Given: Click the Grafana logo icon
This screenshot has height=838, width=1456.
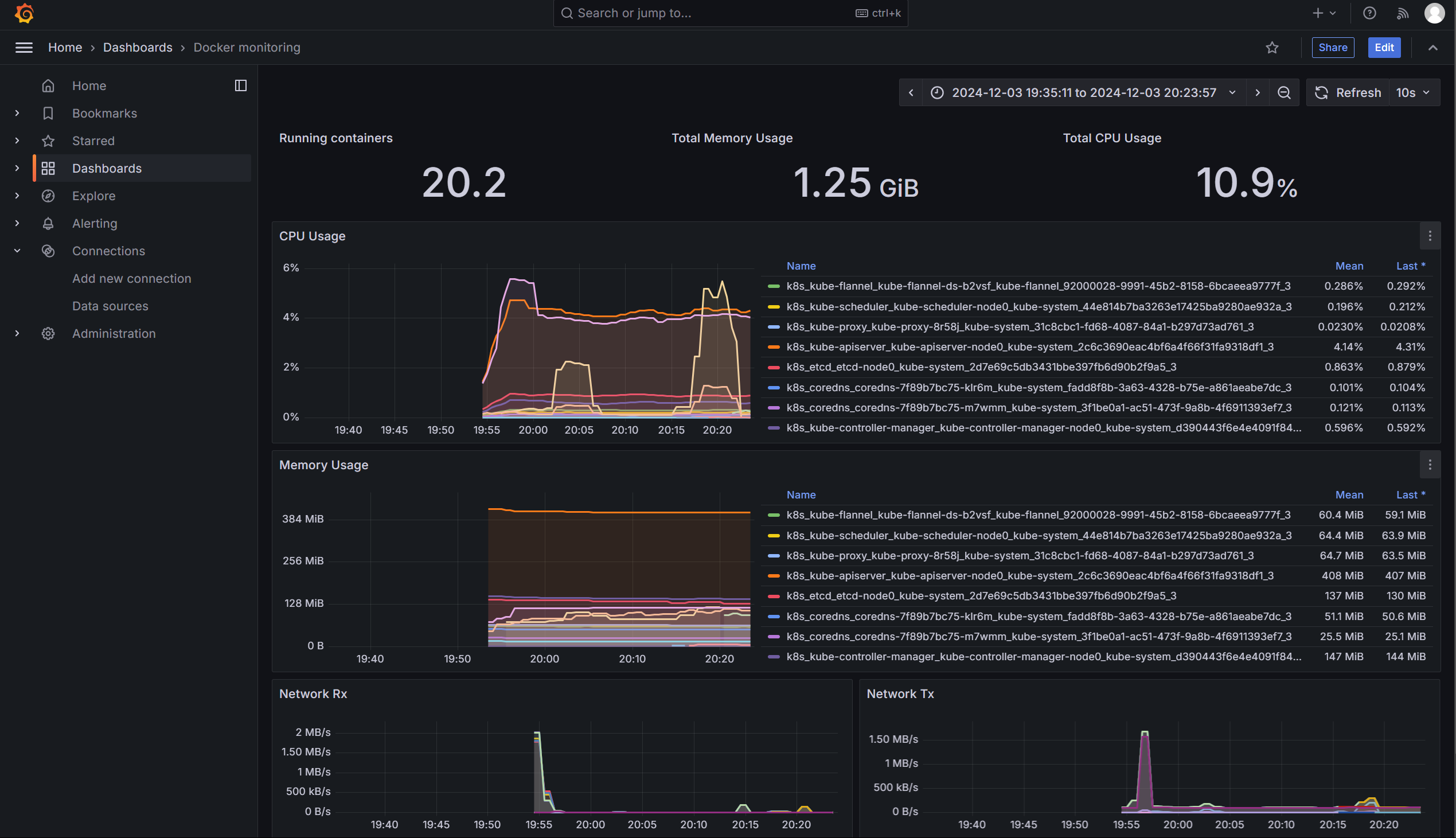Looking at the screenshot, I should coord(24,13).
